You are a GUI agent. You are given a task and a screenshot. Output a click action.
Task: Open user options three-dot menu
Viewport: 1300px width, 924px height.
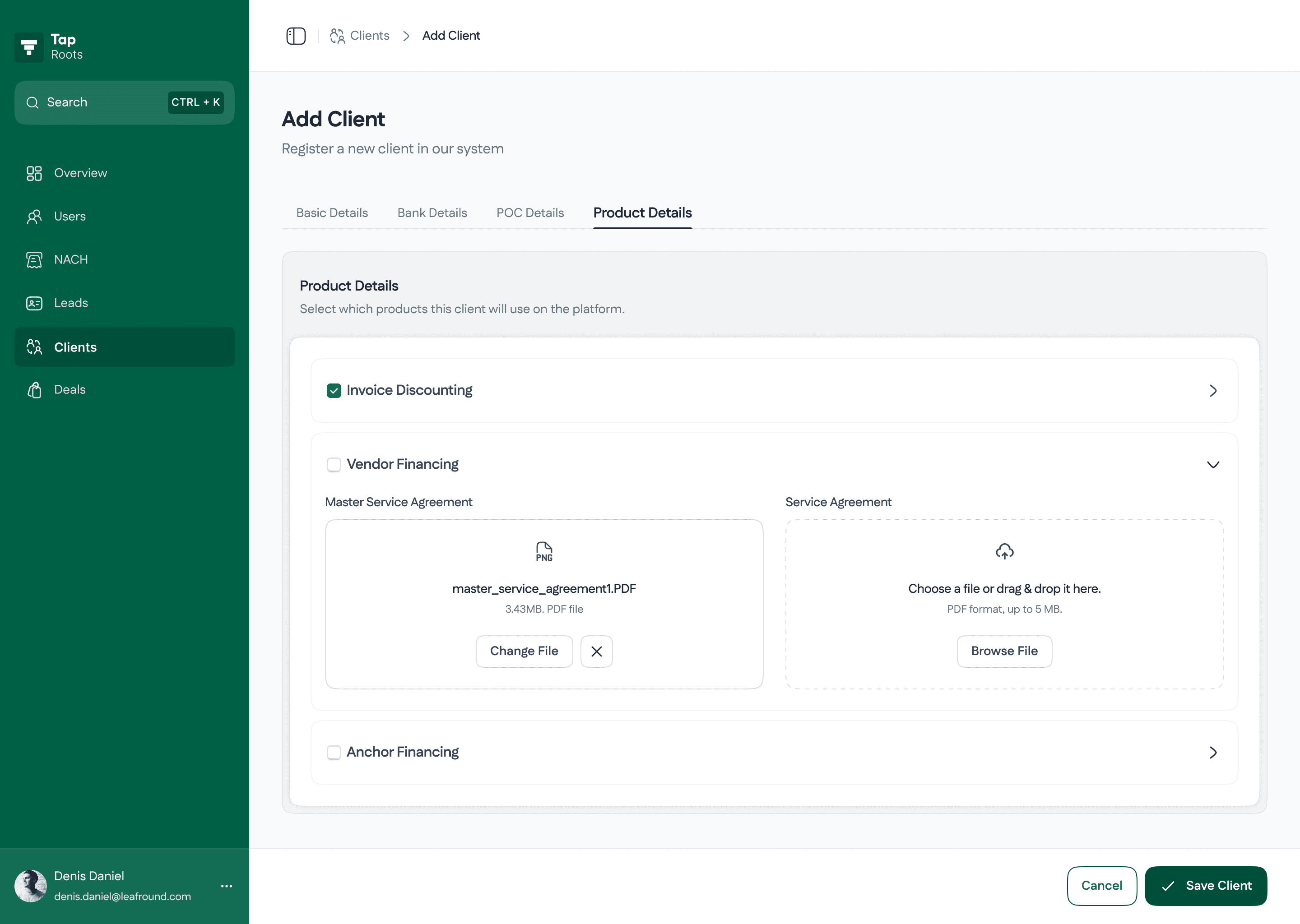pyautogui.click(x=227, y=886)
